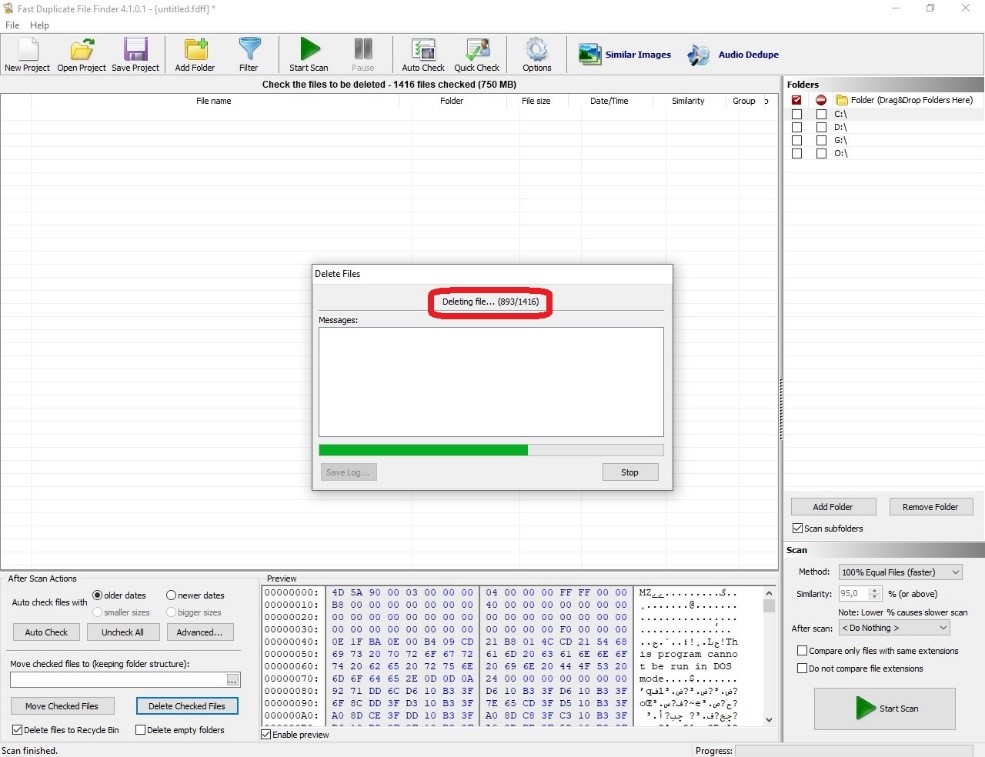Browse destination folder with ellipsis button

coord(232,680)
